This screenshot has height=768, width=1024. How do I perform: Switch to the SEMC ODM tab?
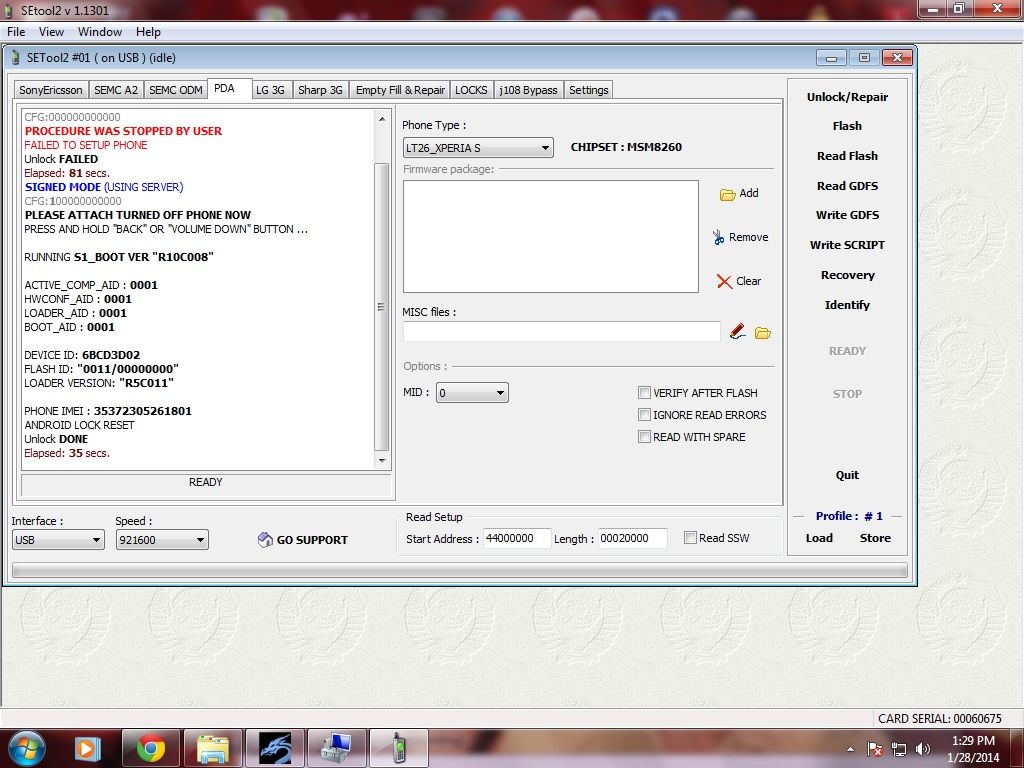coord(176,90)
